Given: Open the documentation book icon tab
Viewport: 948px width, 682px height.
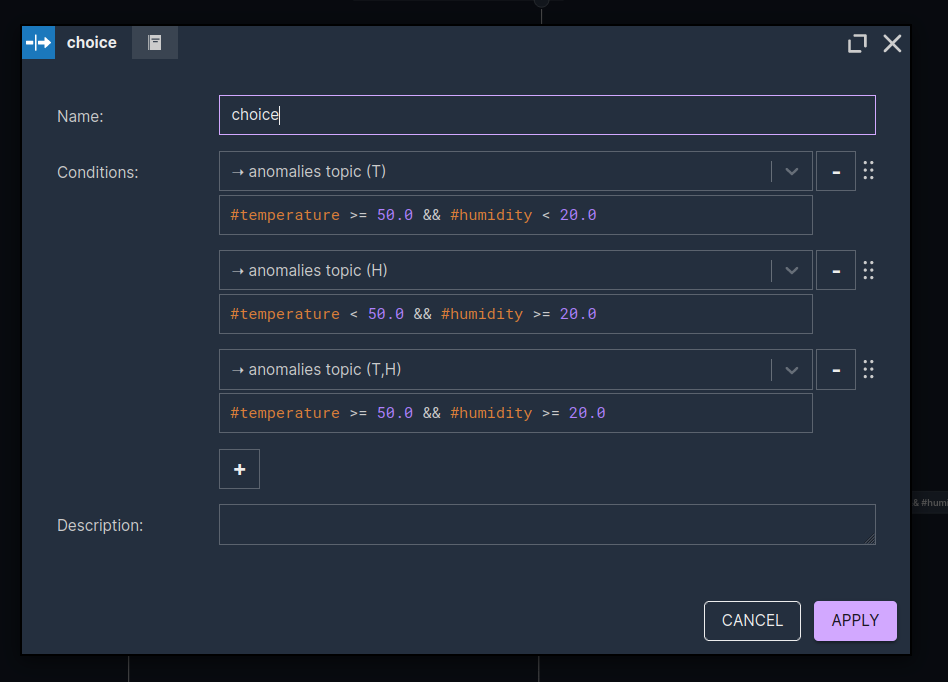Looking at the screenshot, I should 155,42.
